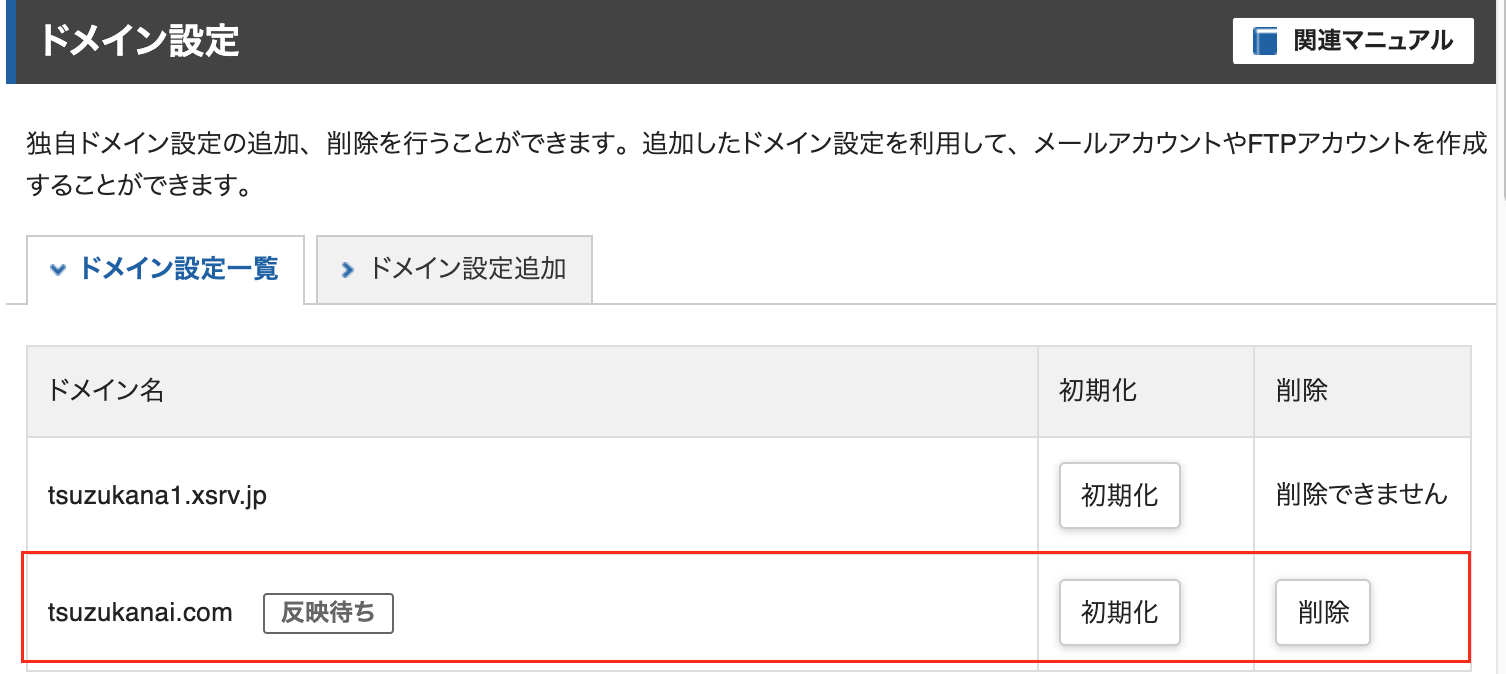The height and width of the screenshot is (674, 1506).
Task: Click the 初期化 column header cell
Action: [1146, 391]
